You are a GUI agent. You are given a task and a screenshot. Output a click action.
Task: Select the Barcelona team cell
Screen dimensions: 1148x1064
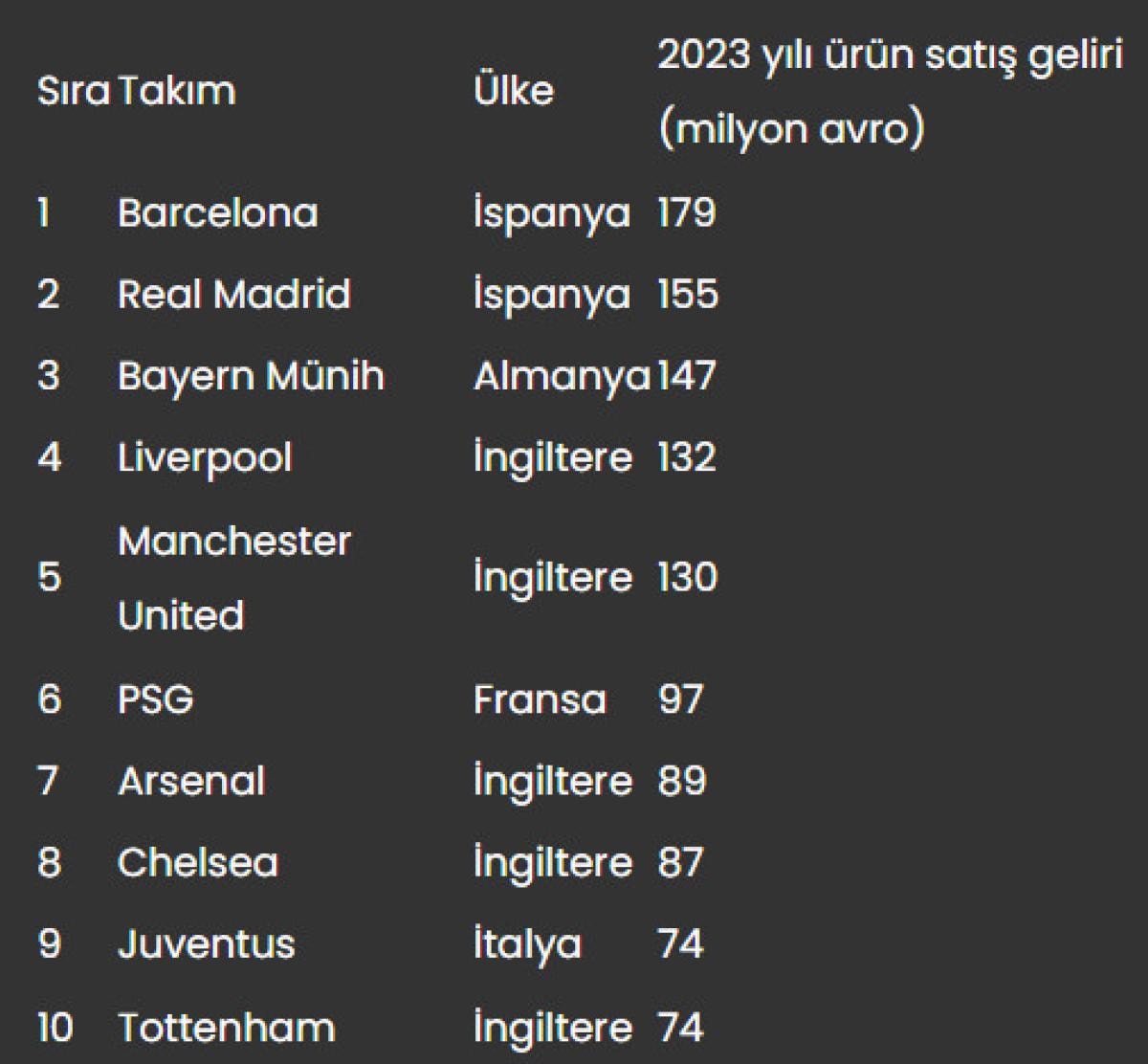tap(217, 212)
